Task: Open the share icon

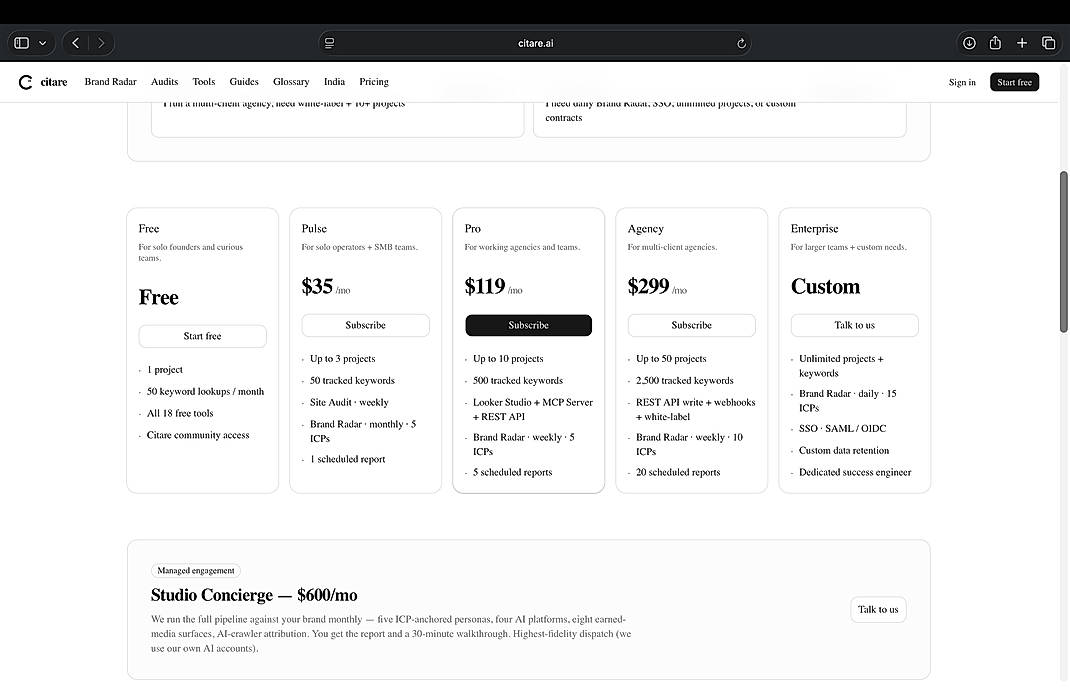Action: tap(995, 43)
